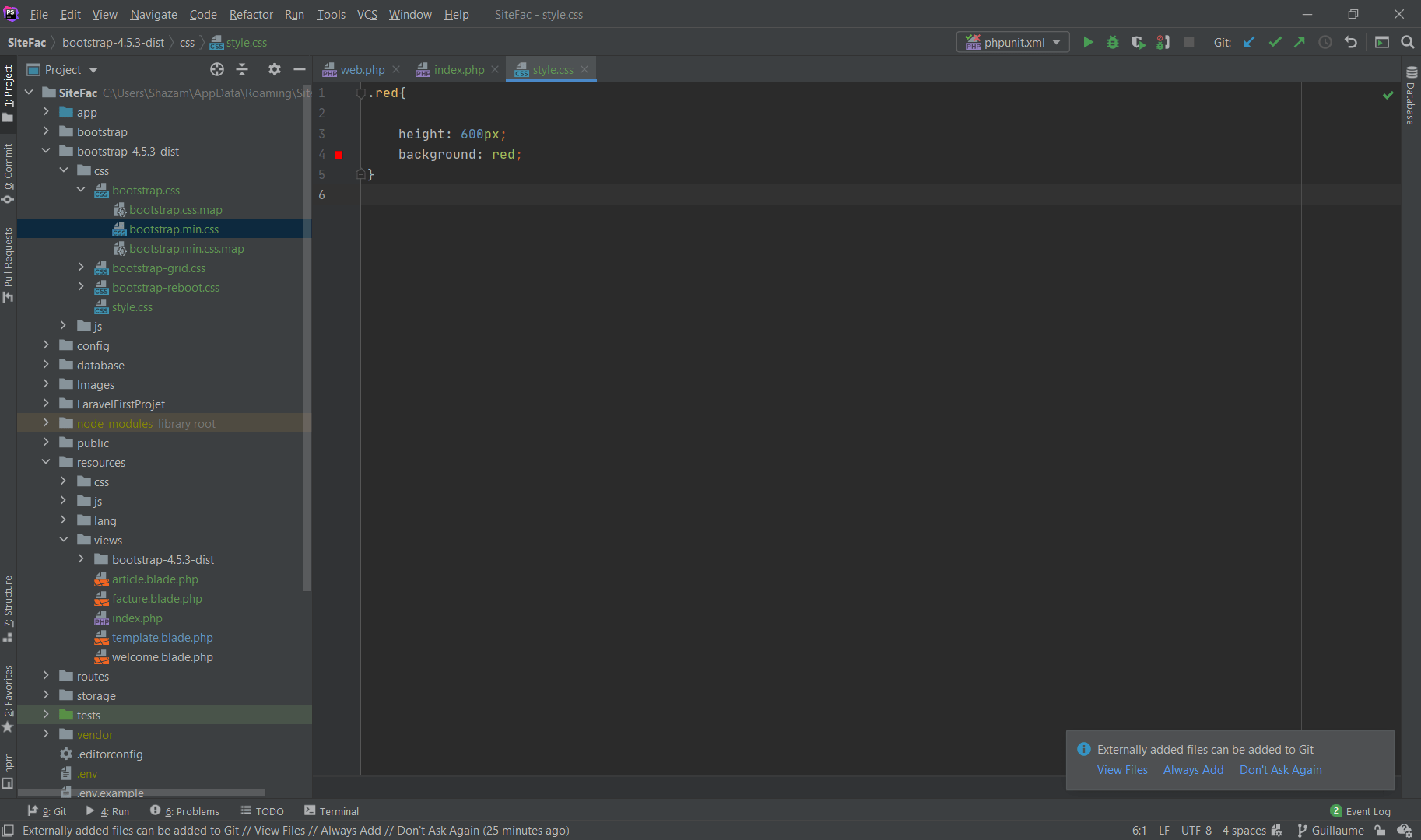Open the Git tool window button

(47, 811)
